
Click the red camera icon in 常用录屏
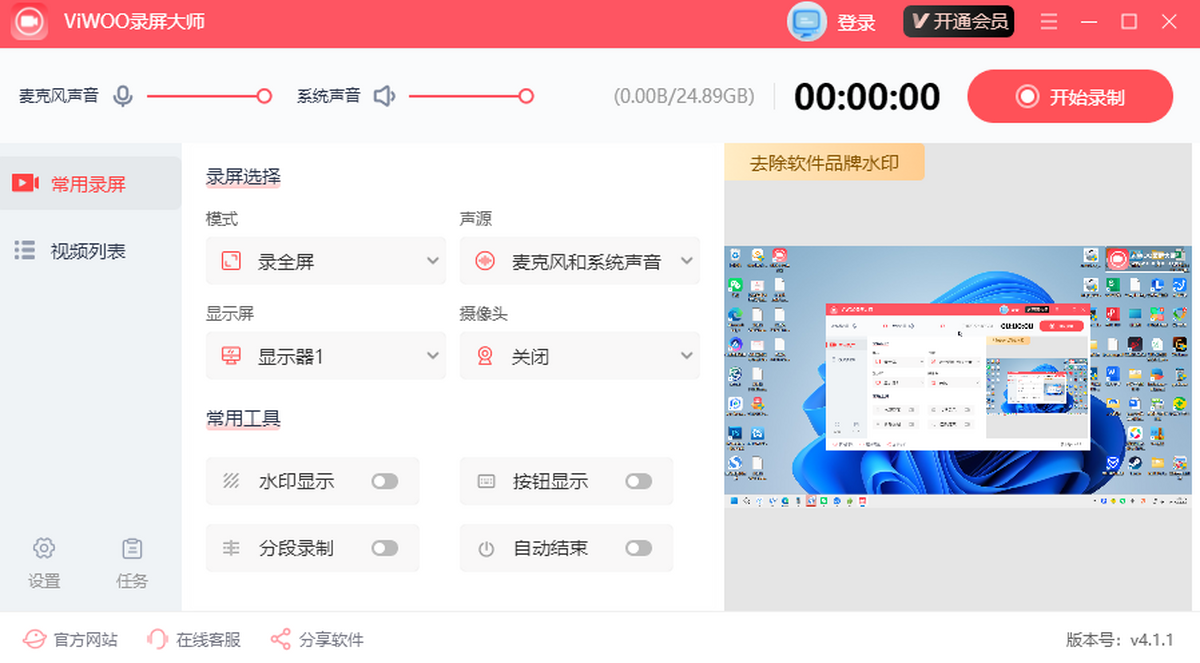[25, 183]
